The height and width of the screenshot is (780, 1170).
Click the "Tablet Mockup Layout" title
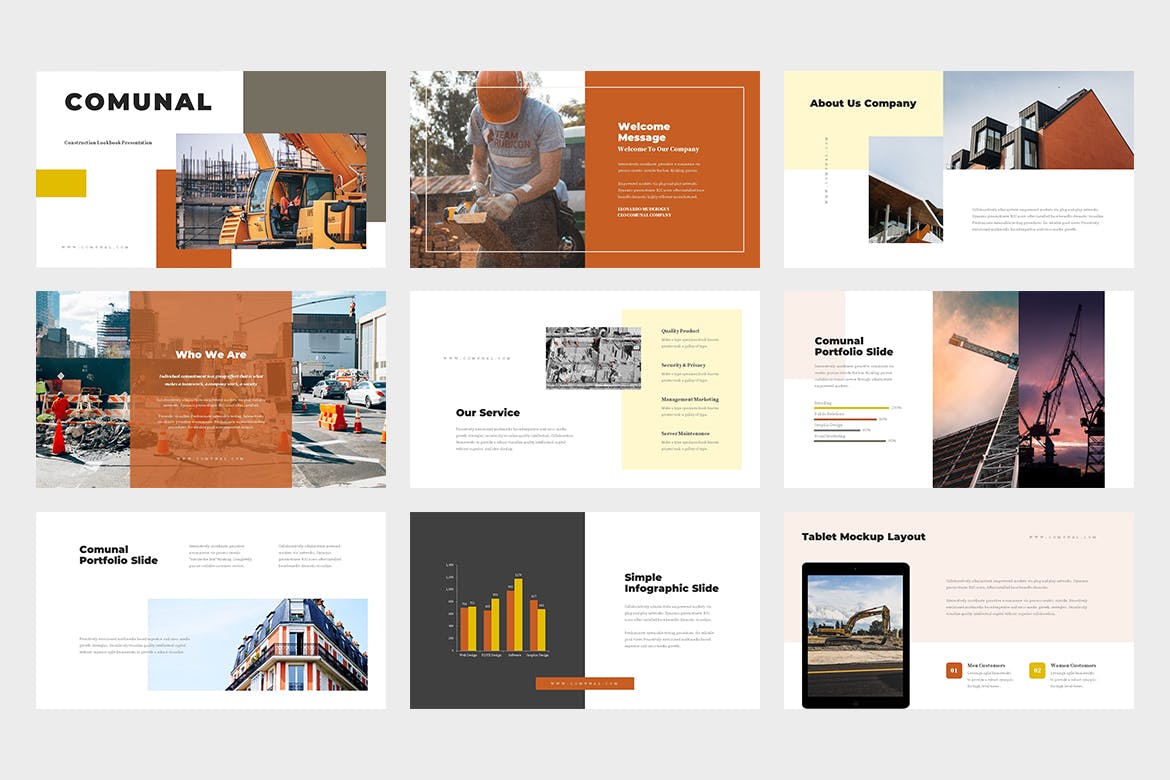pos(864,536)
